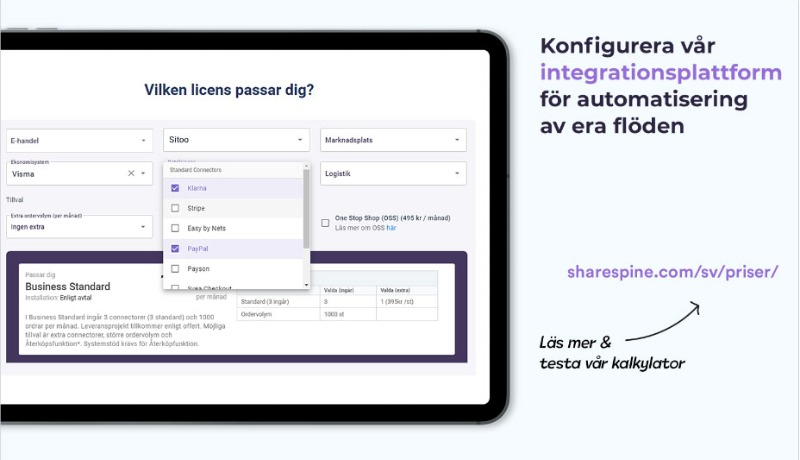
Task: Open the E-handel dropdown
Action: (80, 140)
